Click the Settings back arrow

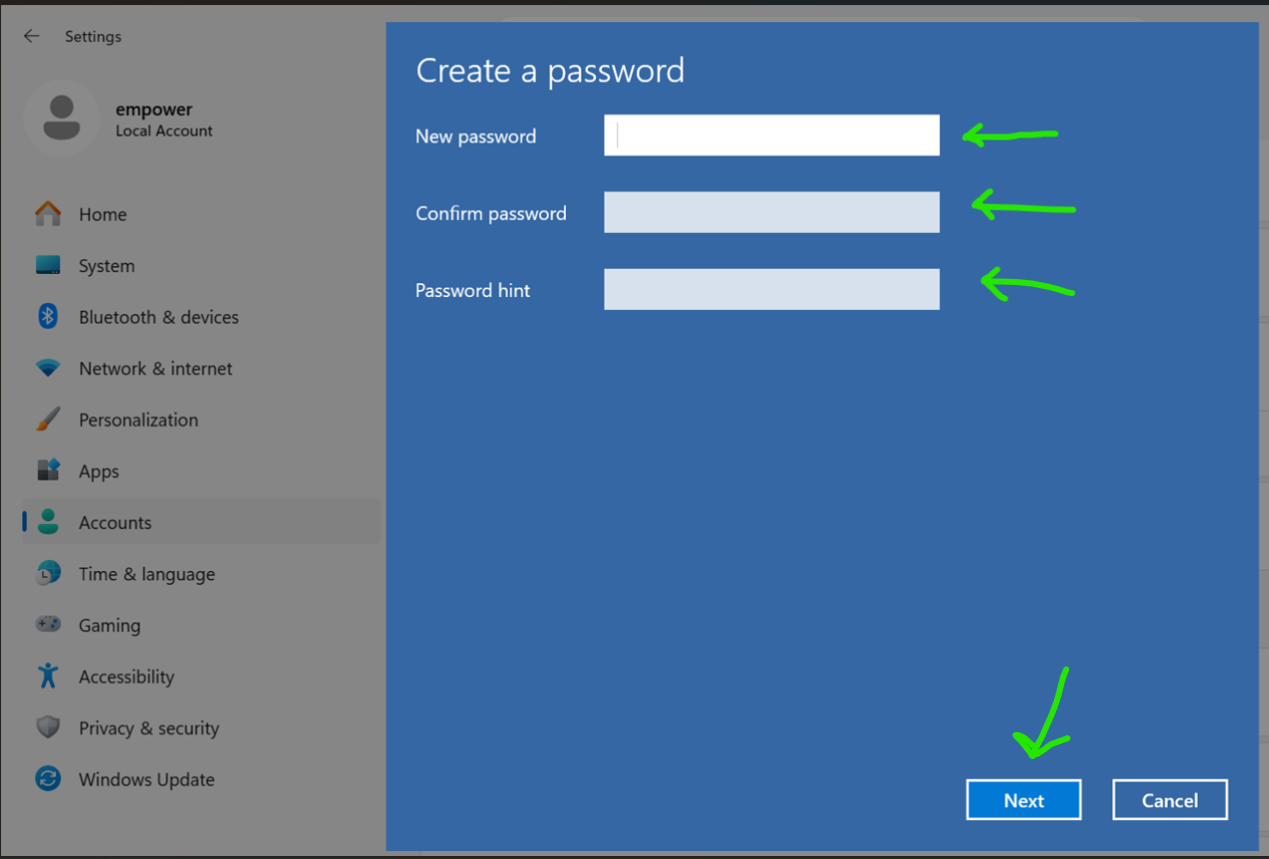[x=32, y=36]
